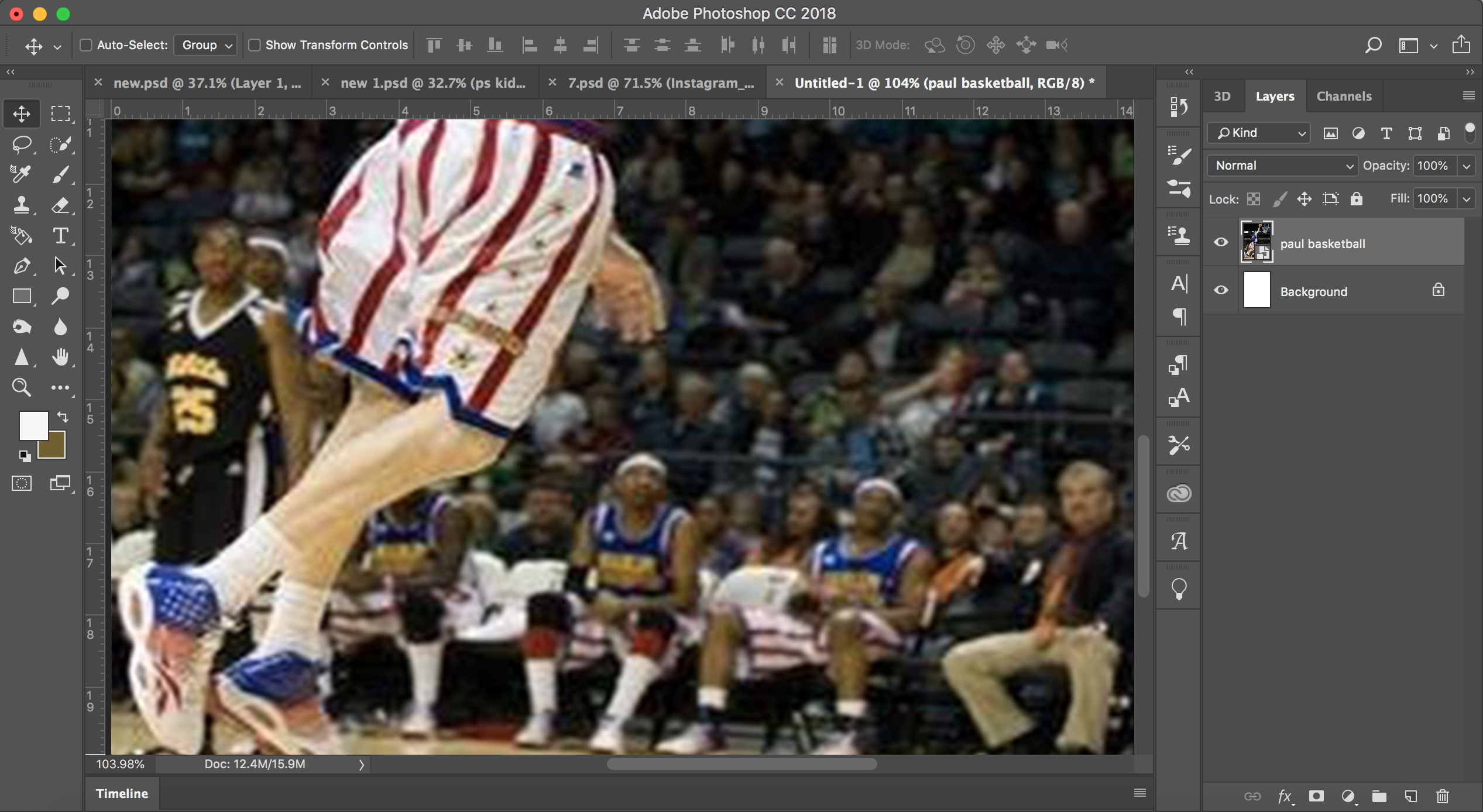Select the Clone Stamp tool
This screenshot has width=1483, height=812.
coord(22,205)
